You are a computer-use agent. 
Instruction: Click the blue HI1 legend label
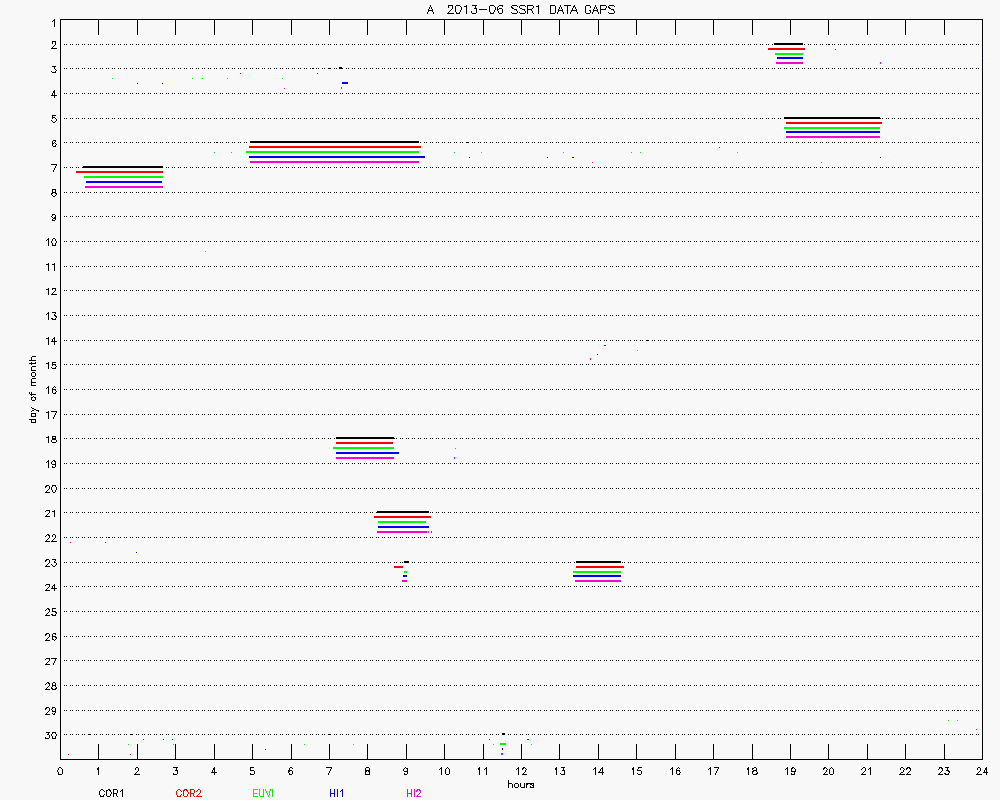(337, 793)
